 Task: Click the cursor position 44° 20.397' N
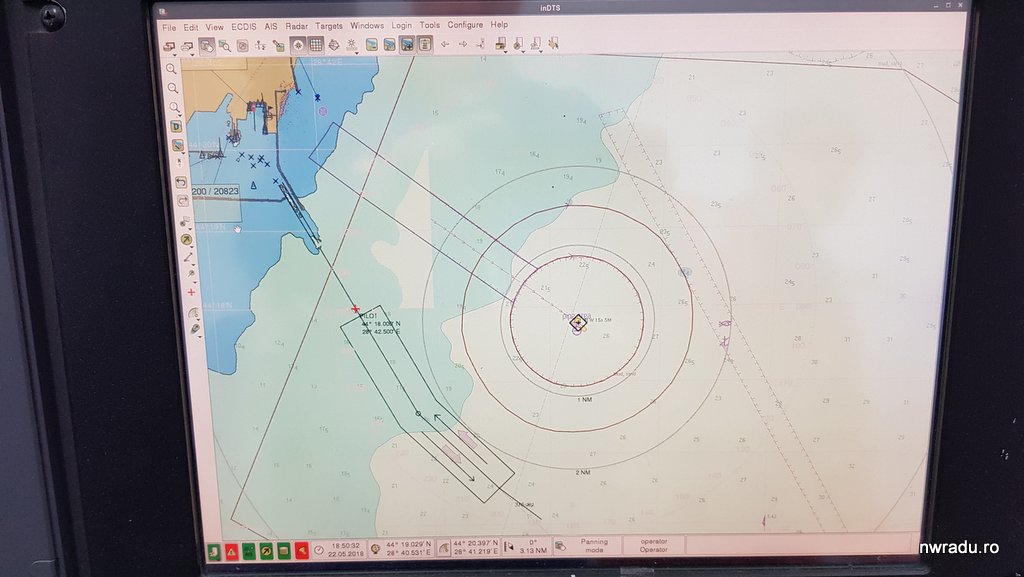click(x=475, y=543)
